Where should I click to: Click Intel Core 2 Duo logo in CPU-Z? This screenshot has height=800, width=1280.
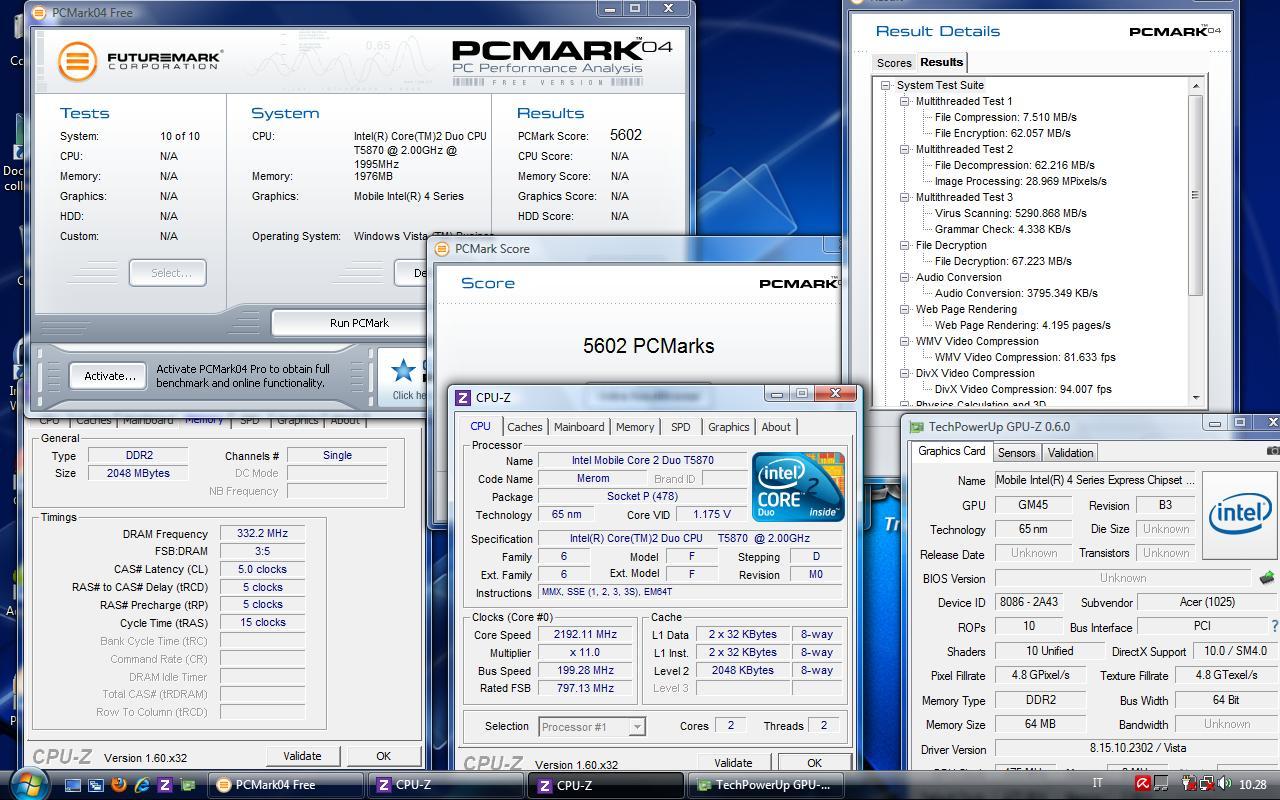[798, 487]
